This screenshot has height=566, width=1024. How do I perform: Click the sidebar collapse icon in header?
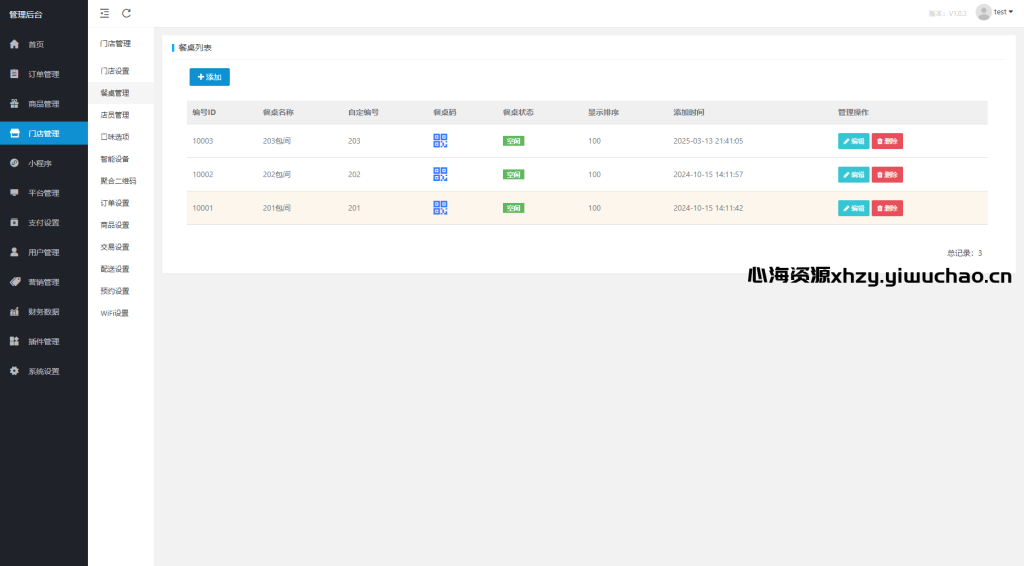coord(105,13)
